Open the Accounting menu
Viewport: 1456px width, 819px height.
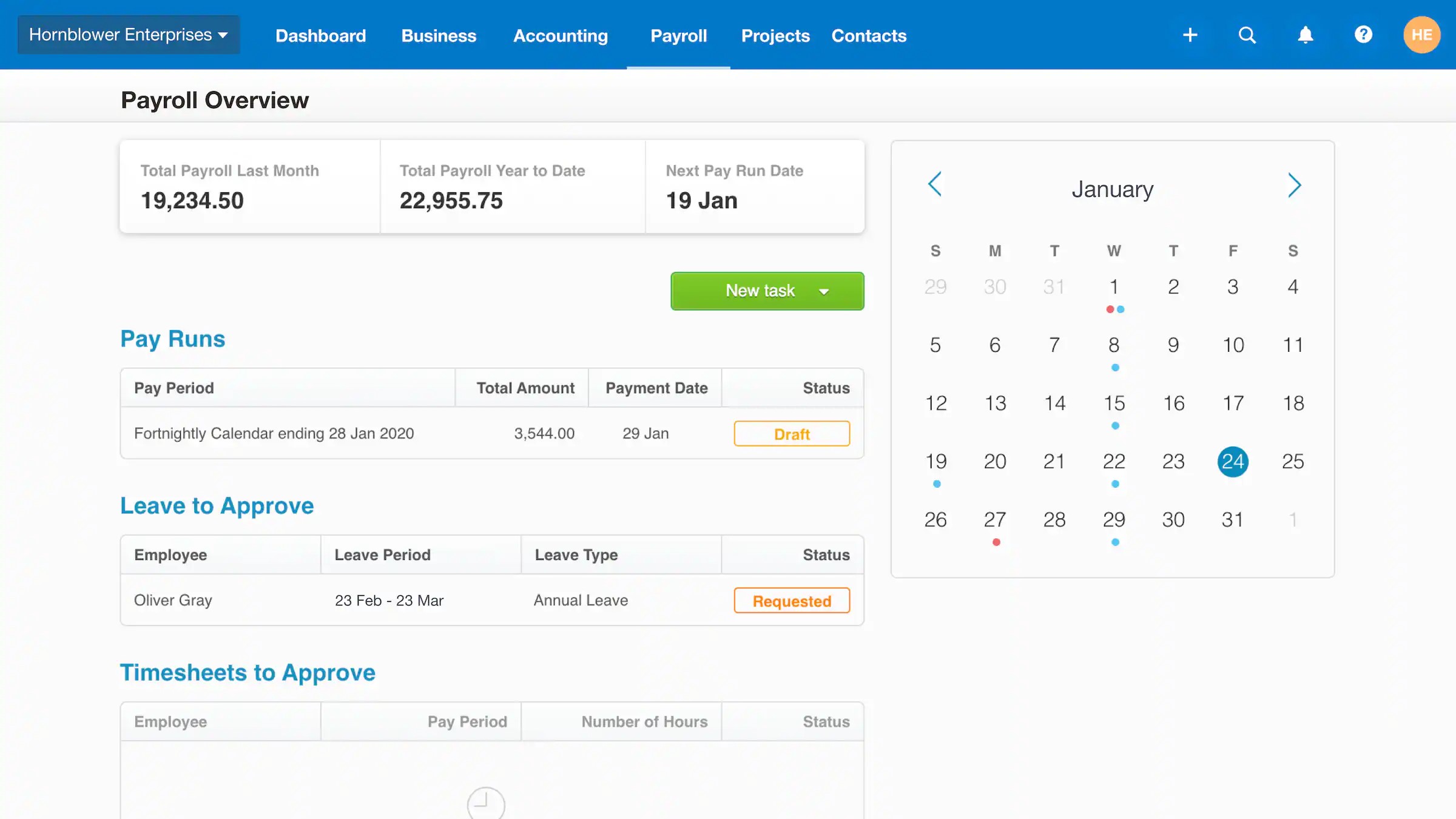[x=560, y=36]
